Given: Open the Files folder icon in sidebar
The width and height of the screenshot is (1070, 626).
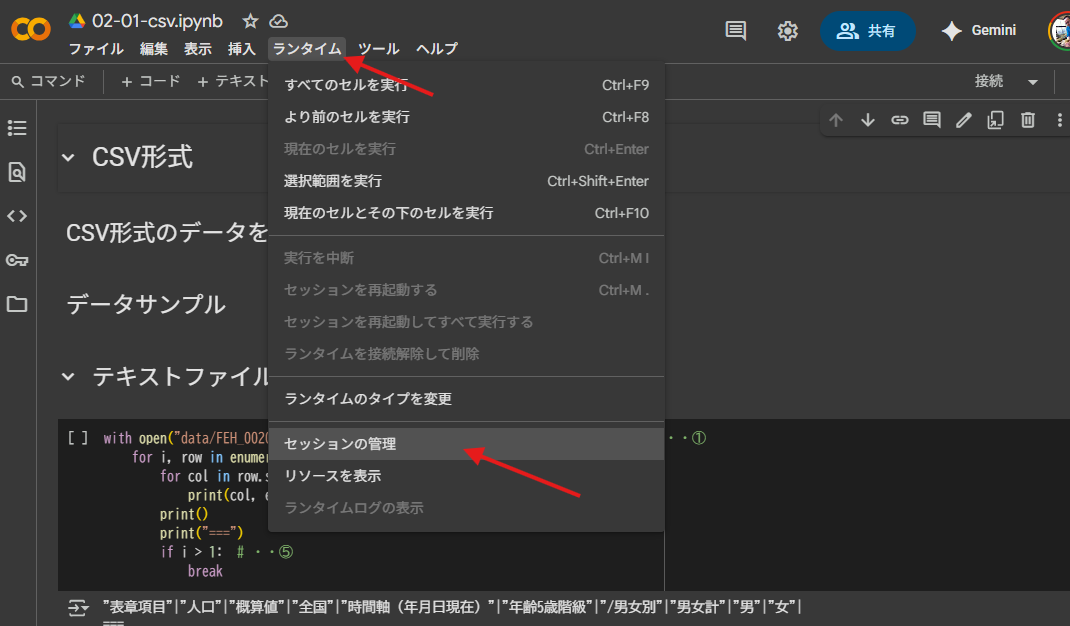Looking at the screenshot, I should (17, 304).
